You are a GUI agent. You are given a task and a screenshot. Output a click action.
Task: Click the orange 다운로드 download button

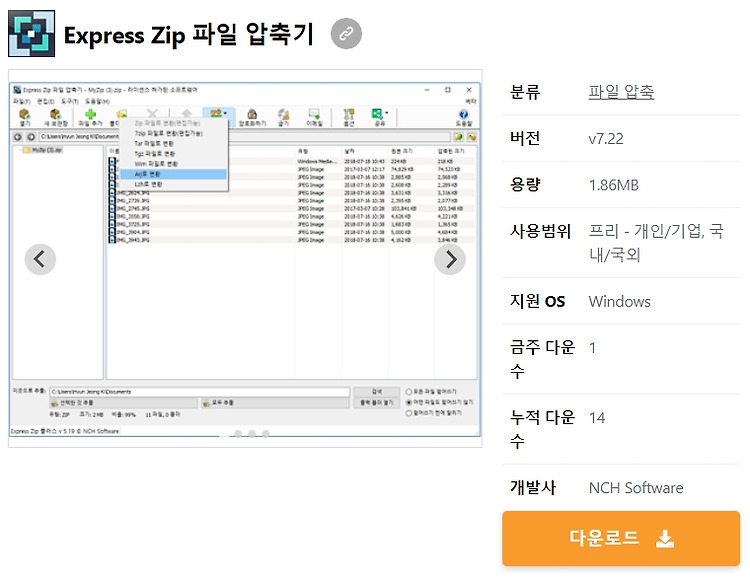(x=621, y=538)
